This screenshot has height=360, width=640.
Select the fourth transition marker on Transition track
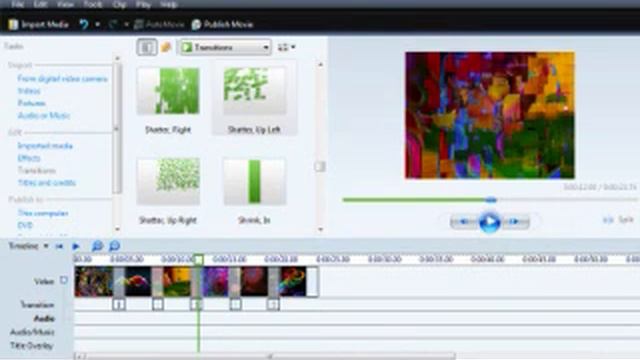point(235,304)
